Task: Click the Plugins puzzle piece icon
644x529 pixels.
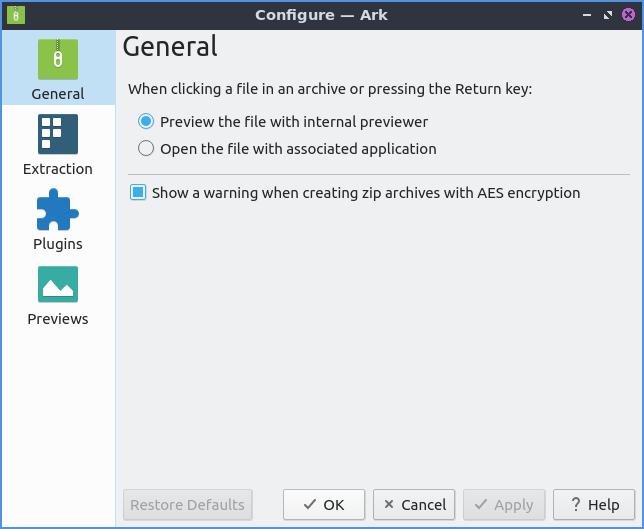Action: (58, 209)
